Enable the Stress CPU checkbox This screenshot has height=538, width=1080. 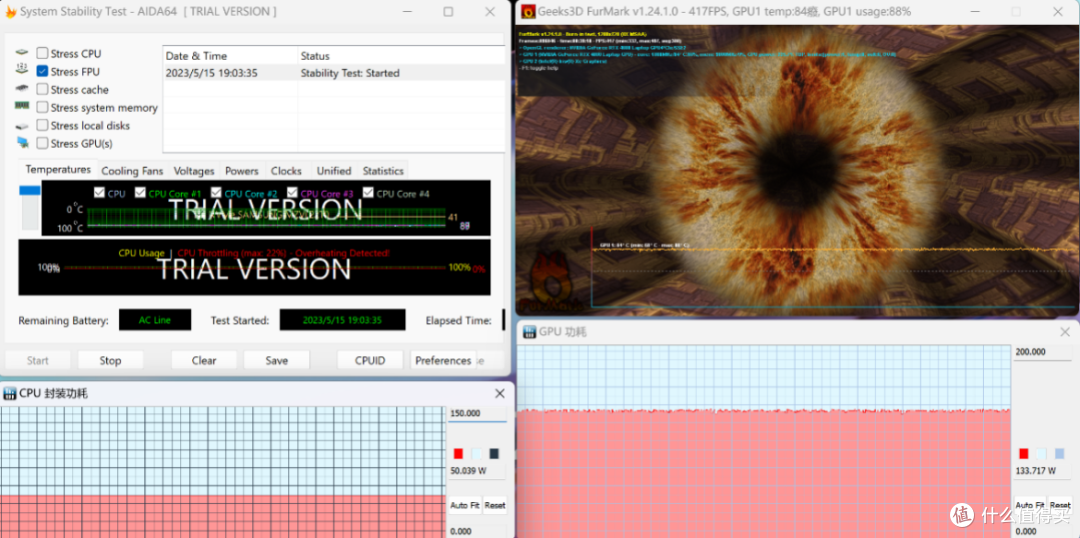(42, 54)
